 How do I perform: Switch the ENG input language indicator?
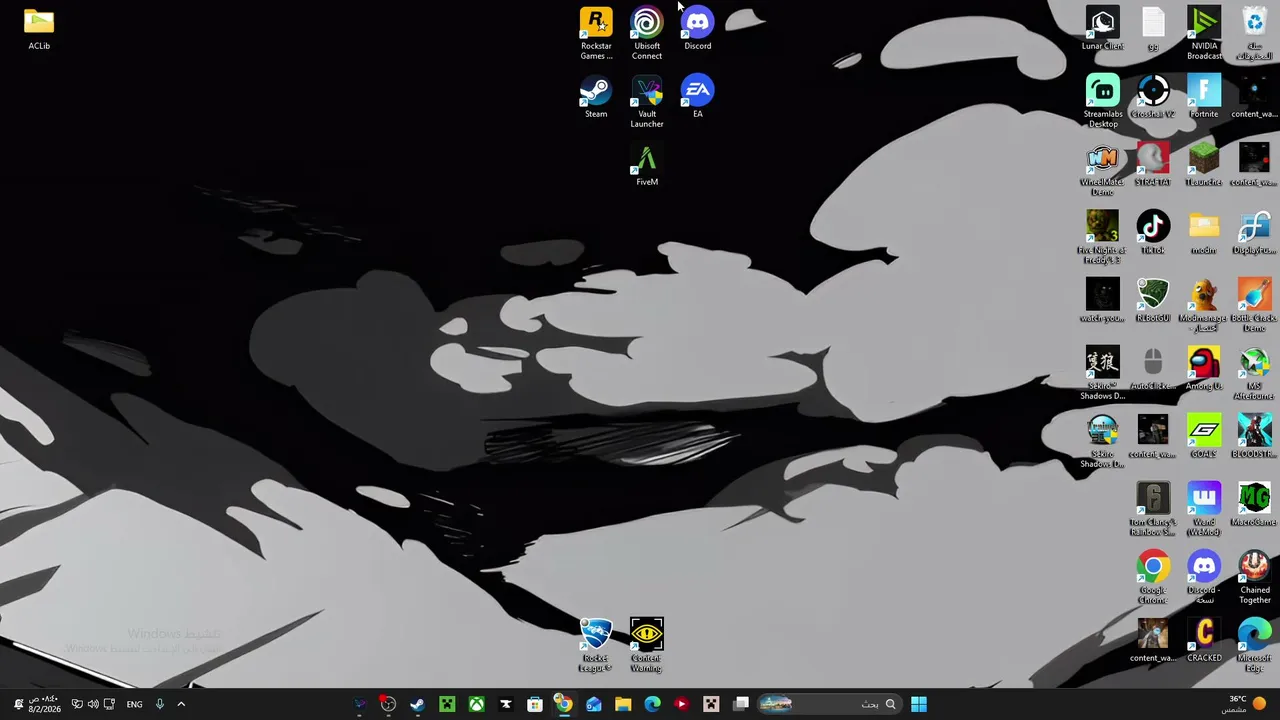134,704
